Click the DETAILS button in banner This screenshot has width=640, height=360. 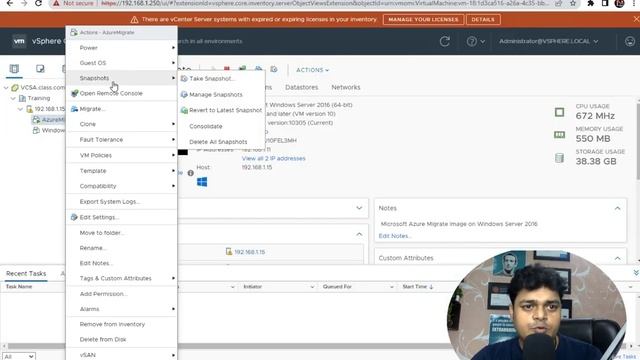(483, 20)
